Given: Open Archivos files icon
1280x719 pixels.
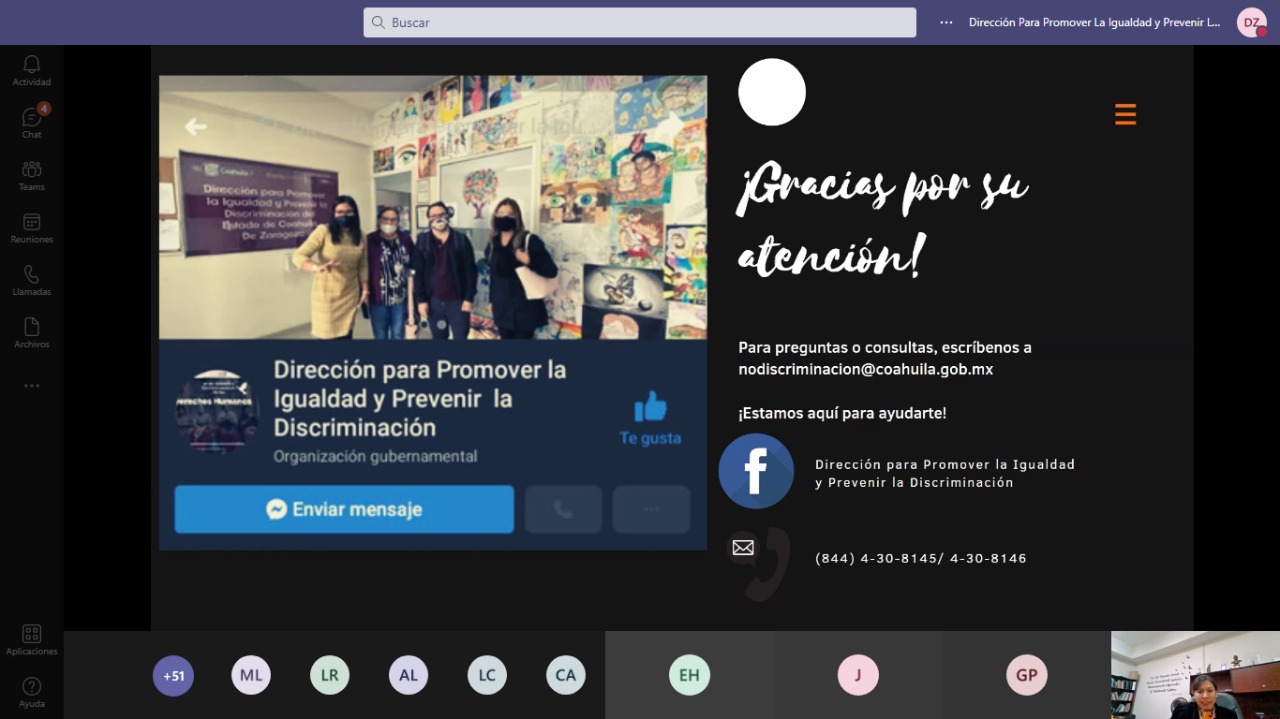Looking at the screenshot, I should (x=31, y=332).
